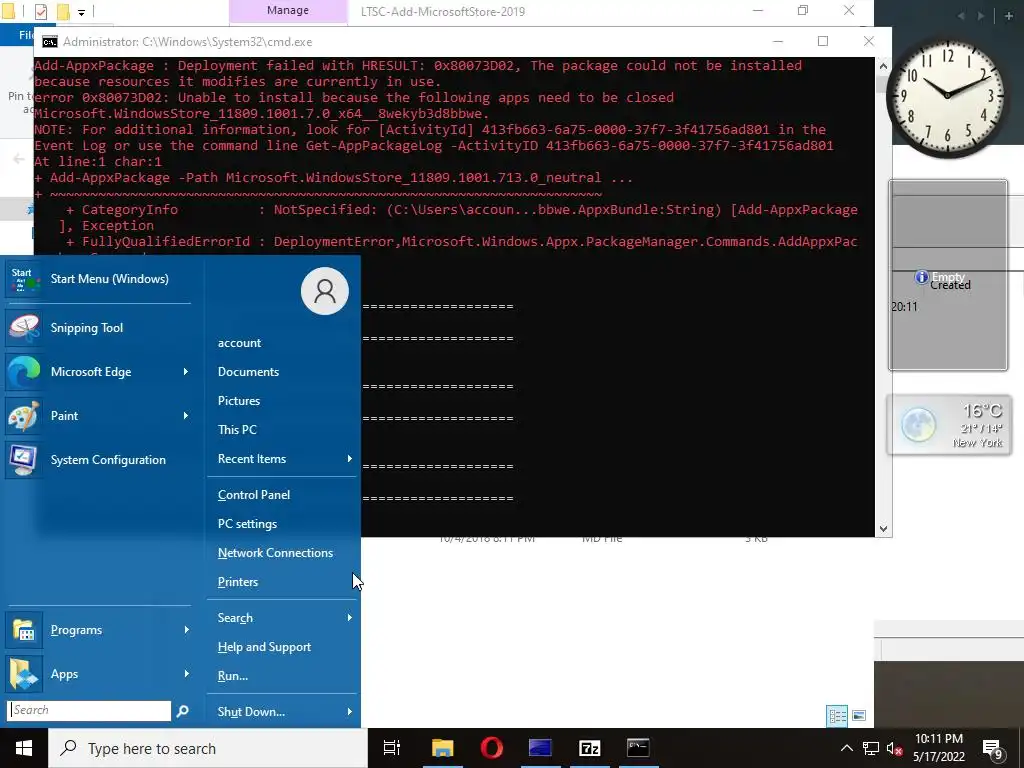The height and width of the screenshot is (768, 1024).
Task: Open This PC
Action: point(237,430)
